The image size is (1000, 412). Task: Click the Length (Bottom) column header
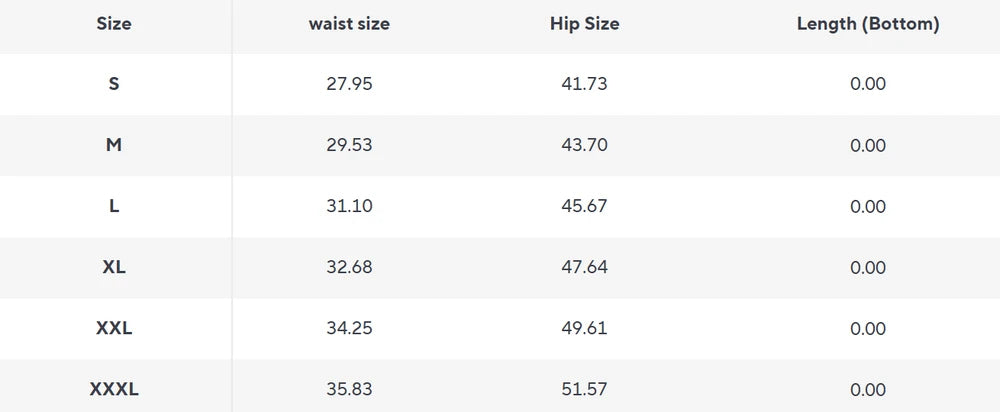tap(868, 24)
